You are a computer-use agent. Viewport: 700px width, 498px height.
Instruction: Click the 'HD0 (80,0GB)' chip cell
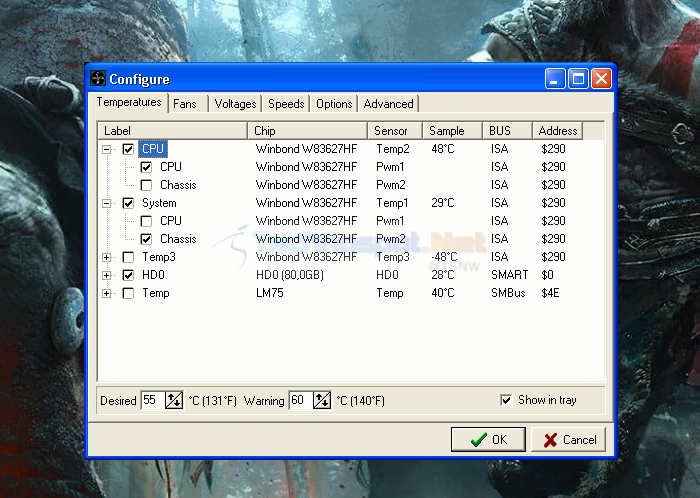click(x=290, y=275)
